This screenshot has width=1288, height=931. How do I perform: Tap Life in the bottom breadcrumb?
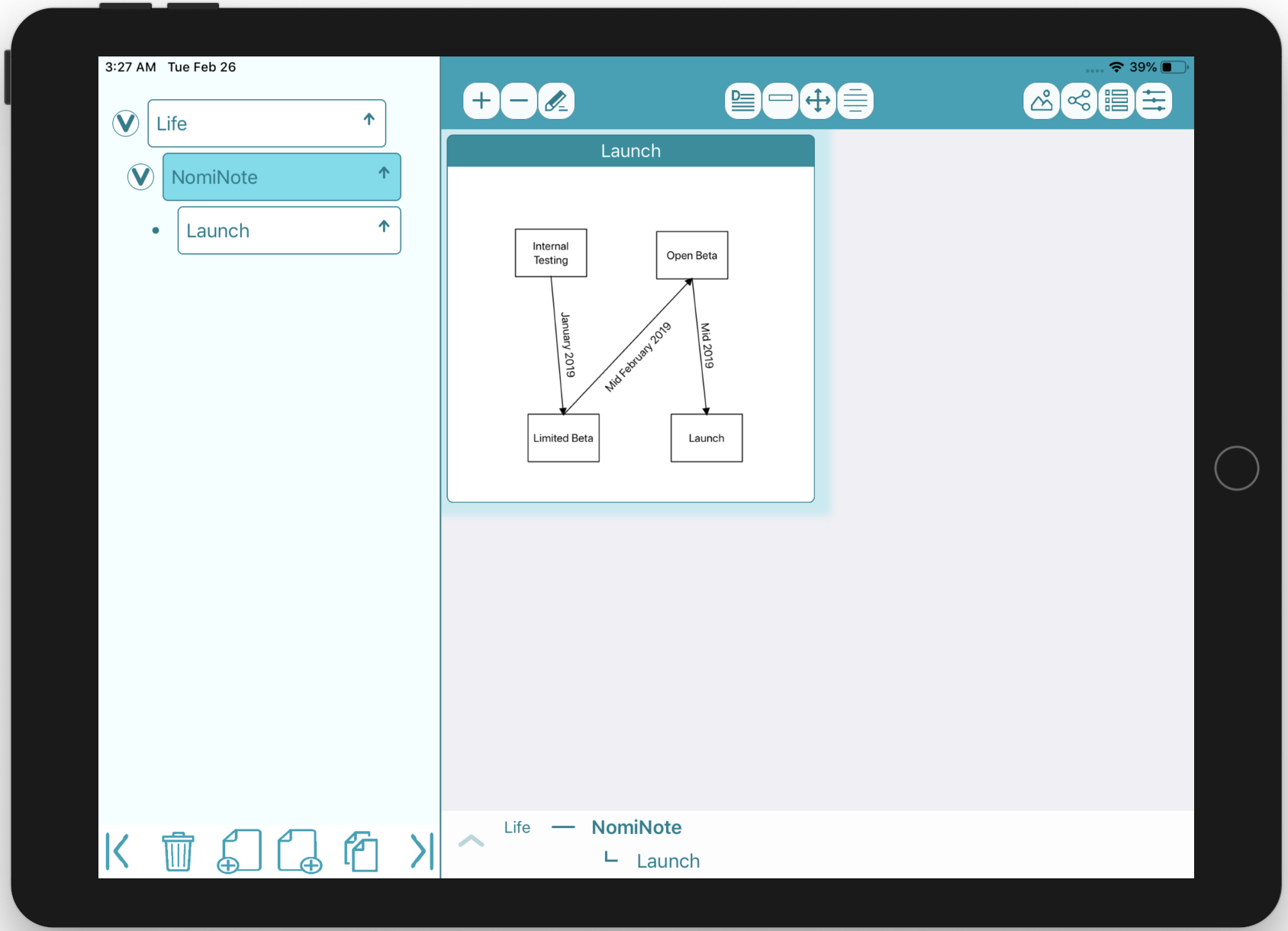click(x=517, y=827)
